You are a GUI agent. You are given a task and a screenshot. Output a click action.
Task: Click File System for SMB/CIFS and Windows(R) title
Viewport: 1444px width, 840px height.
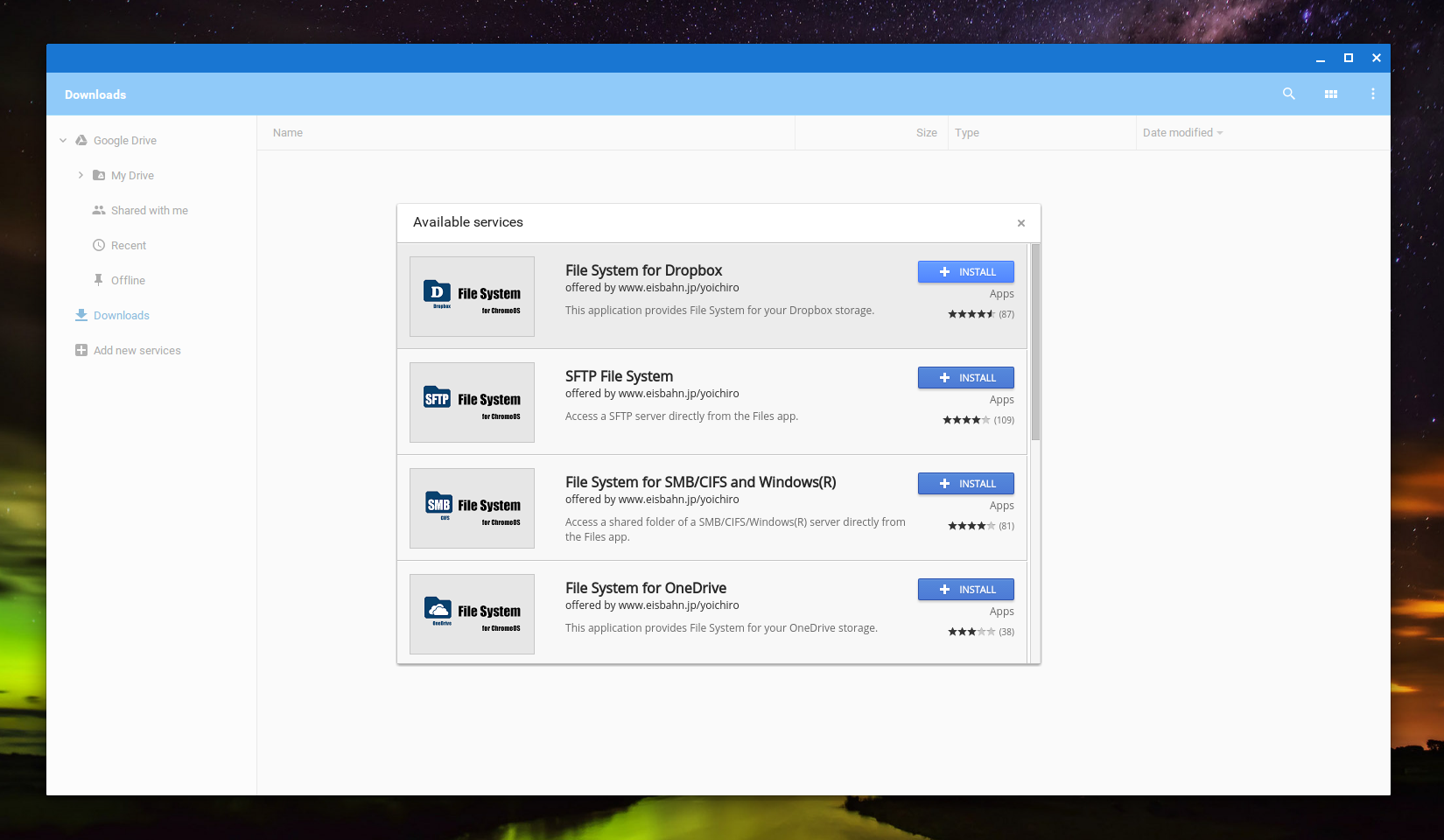coord(700,482)
